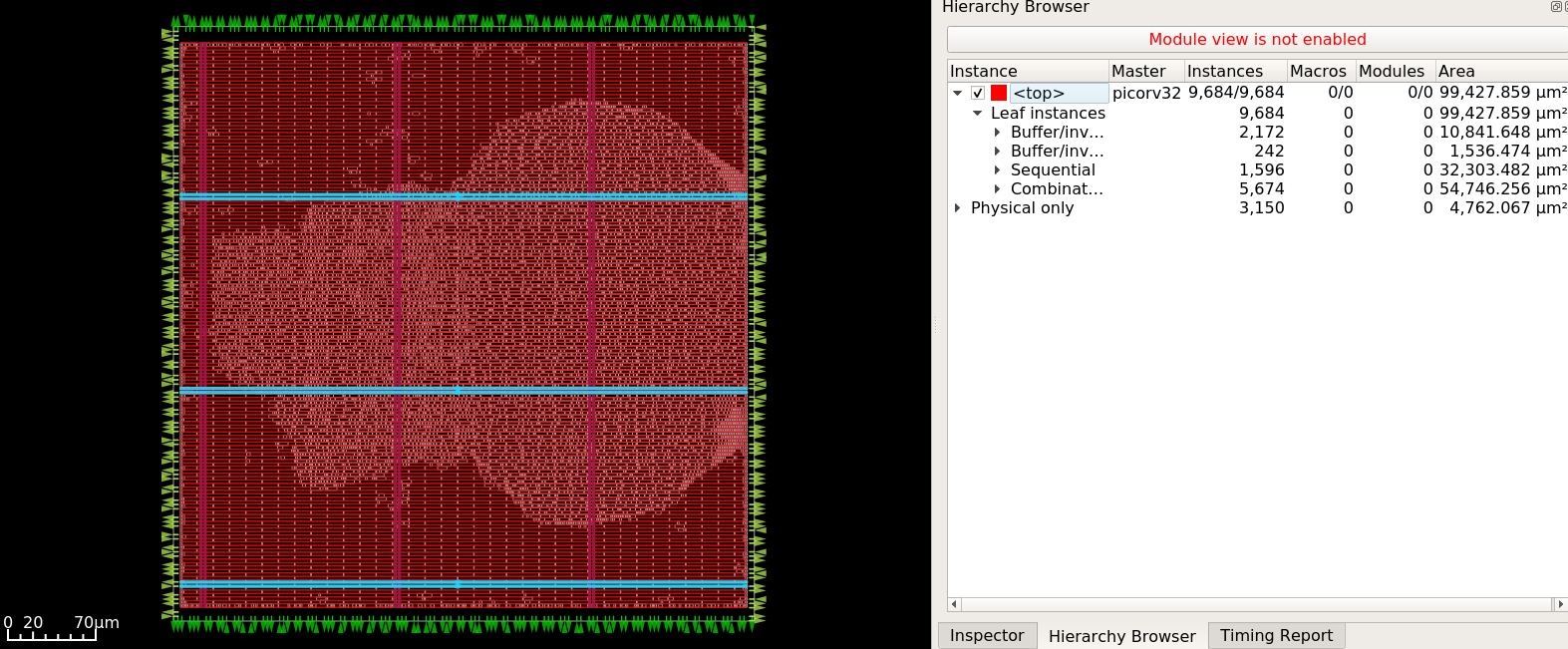Click the picorv32 master cell
This screenshot has height=649, width=1568.
1146,93
